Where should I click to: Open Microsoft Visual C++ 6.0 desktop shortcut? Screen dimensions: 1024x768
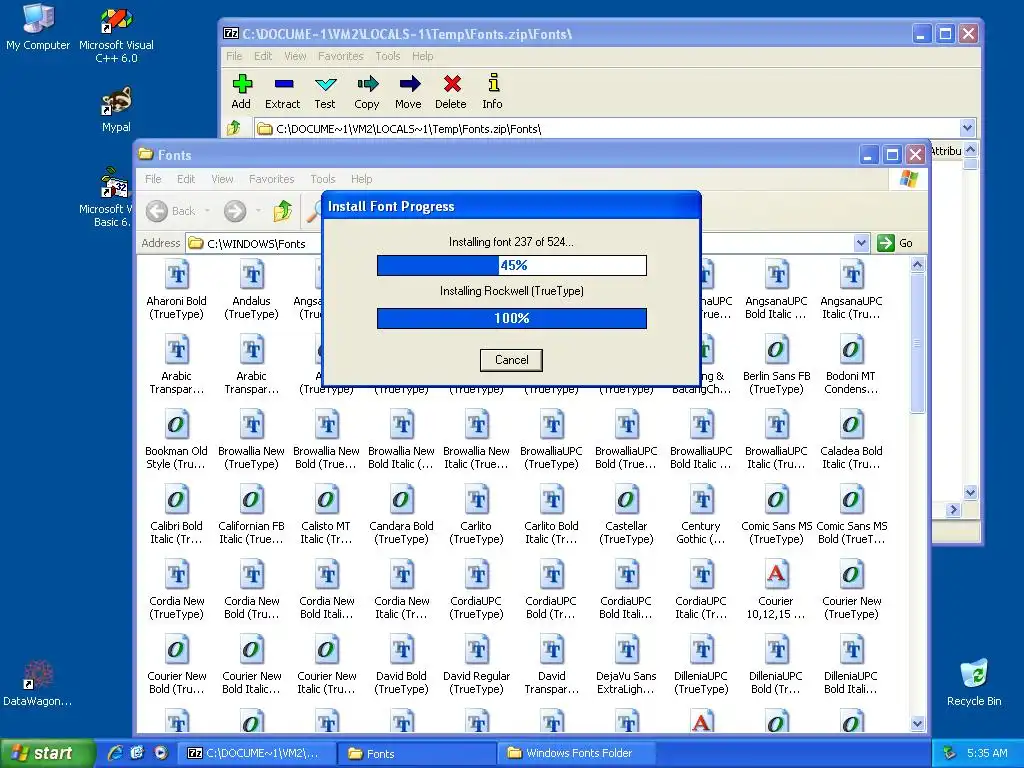pos(116,34)
